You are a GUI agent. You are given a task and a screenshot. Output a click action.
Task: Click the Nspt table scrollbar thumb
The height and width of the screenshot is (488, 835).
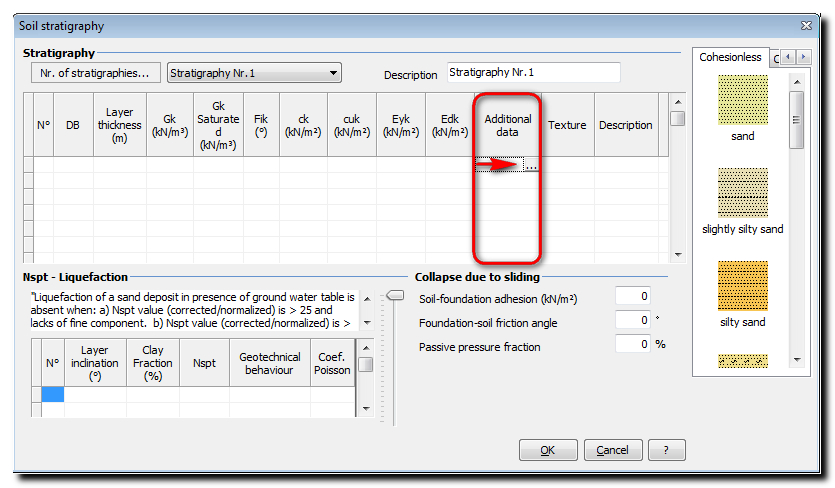pyautogui.click(x=366, y=365)
